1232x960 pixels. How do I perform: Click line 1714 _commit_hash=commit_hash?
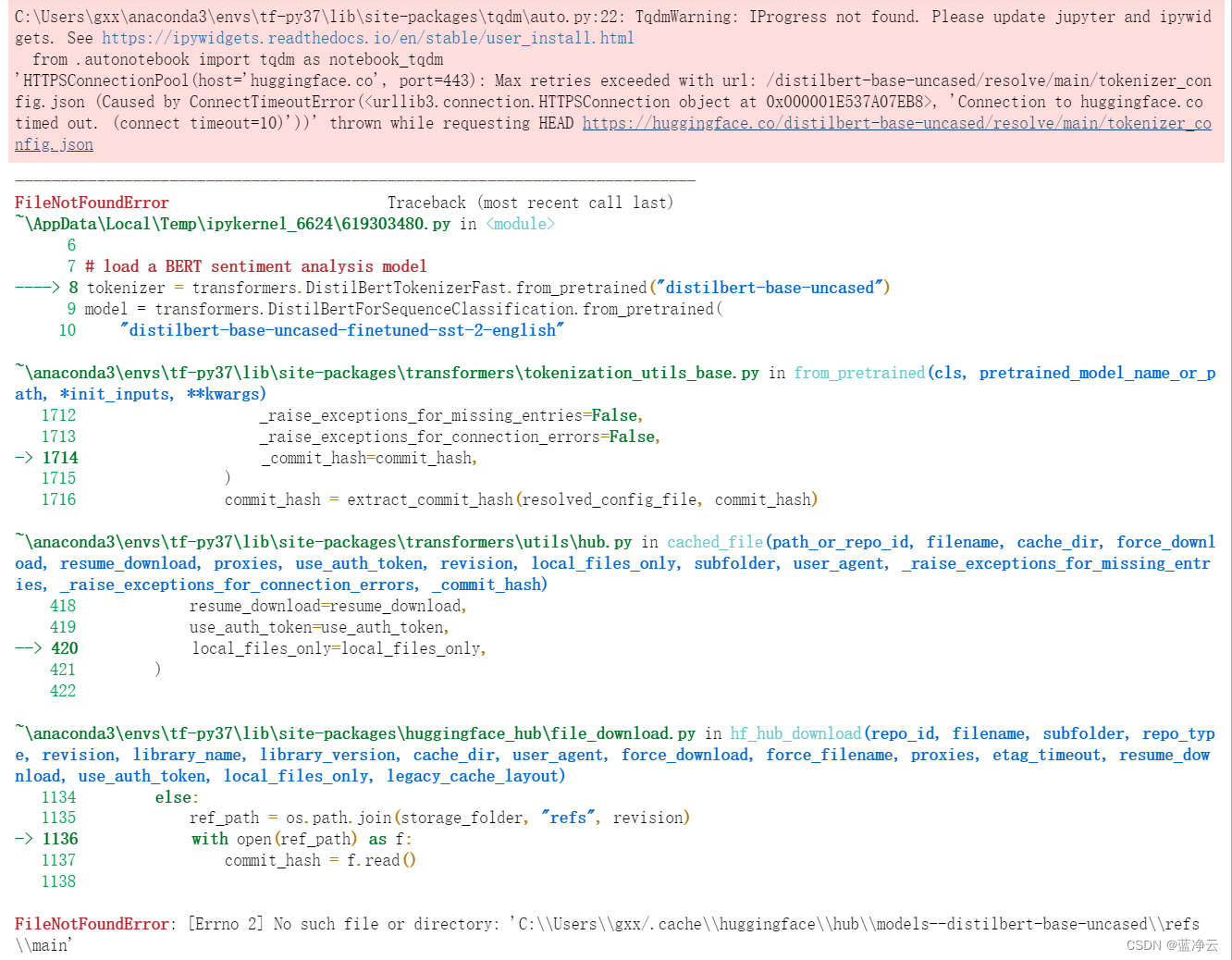tap(369, 458)
